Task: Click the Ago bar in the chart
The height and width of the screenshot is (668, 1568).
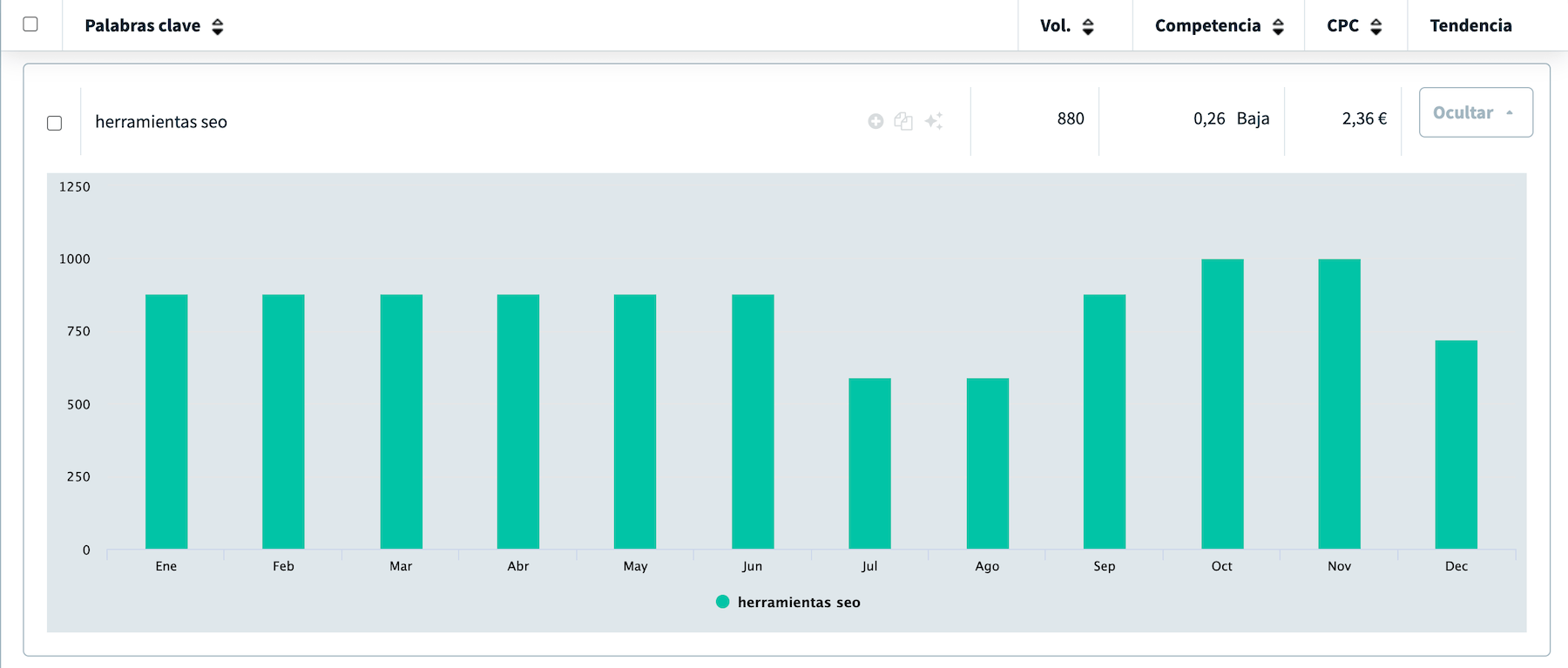Action: coord(988,463)
